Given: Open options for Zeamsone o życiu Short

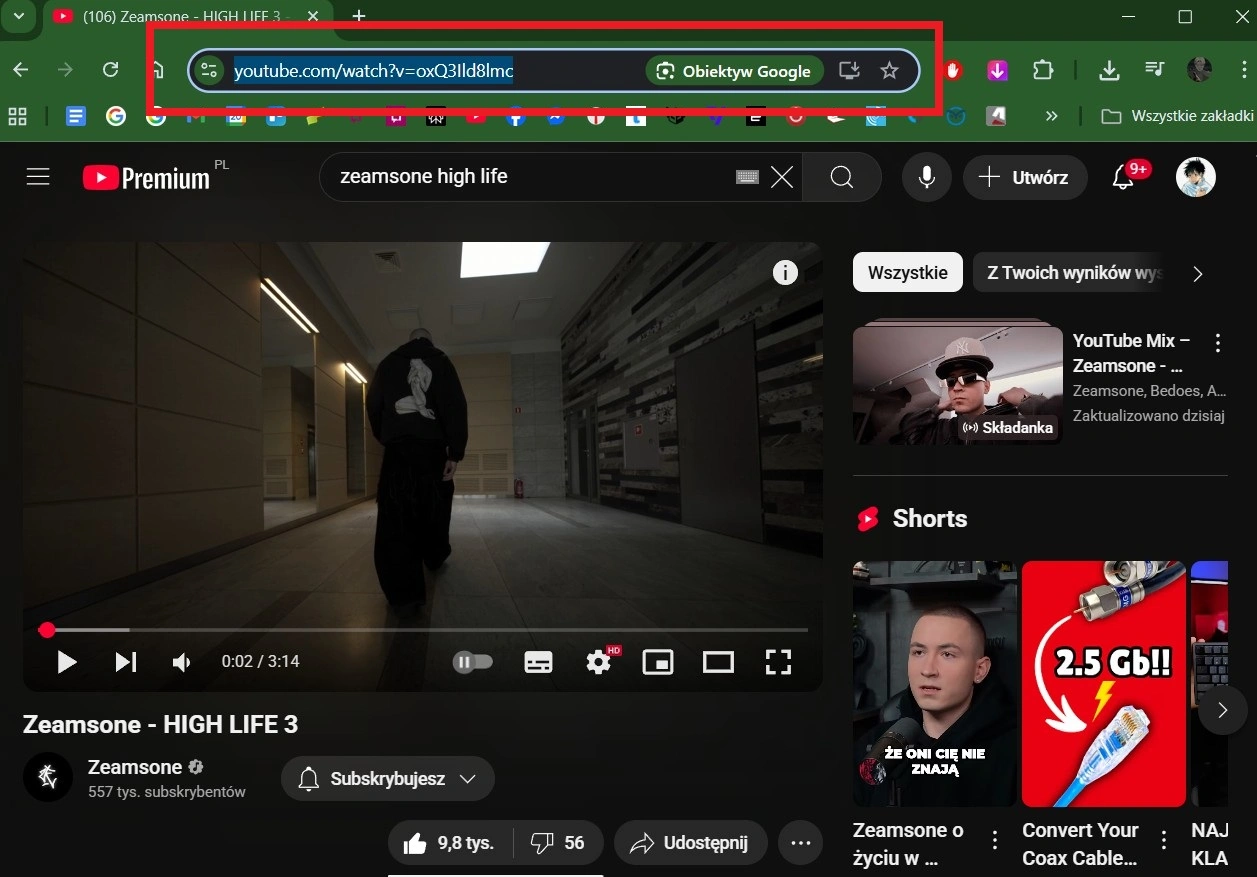Looking at the screenshot, I should click(995, 839).
